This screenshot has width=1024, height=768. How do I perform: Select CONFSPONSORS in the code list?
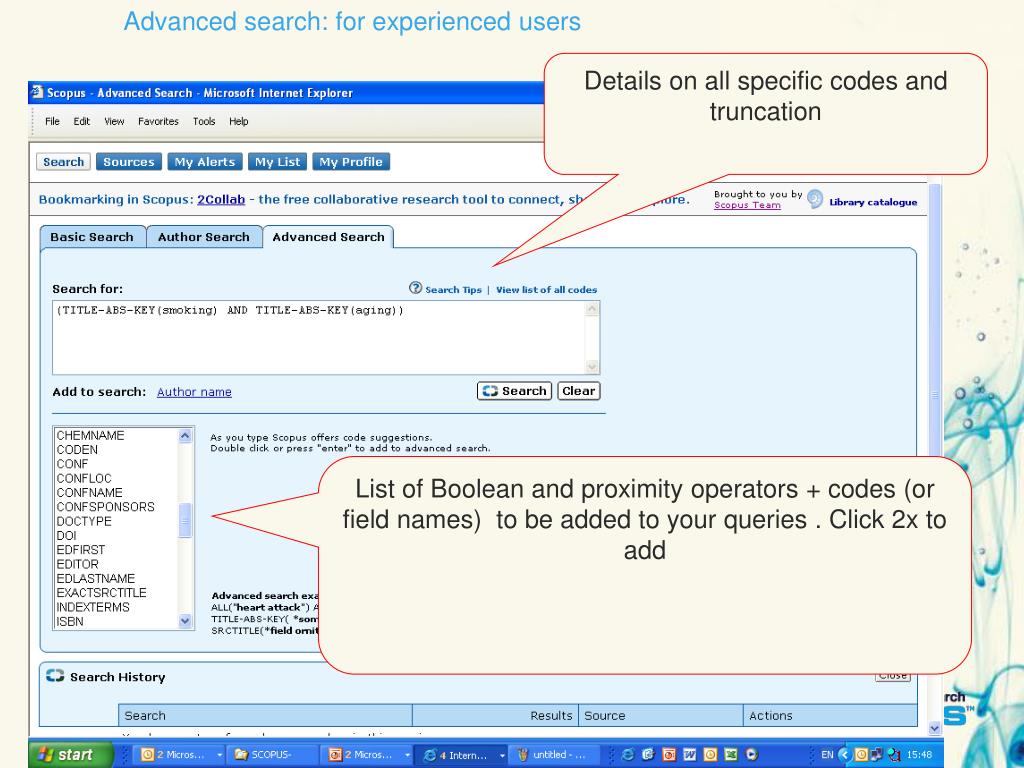tap(106, 507)
